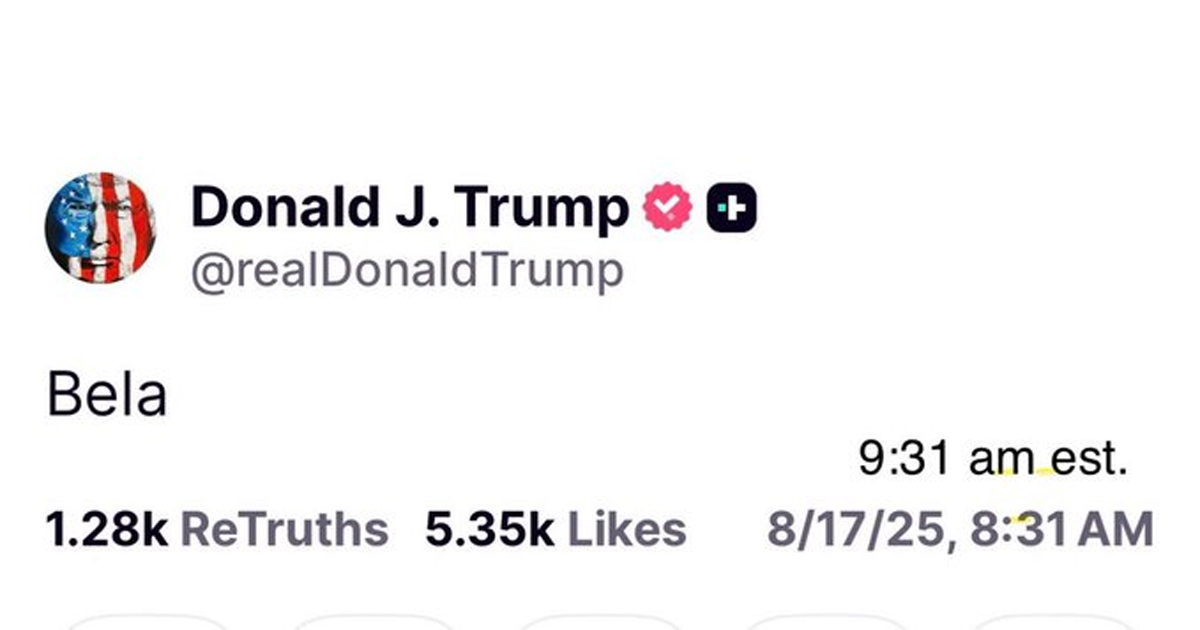The width and height of the screenshot is (1200, 630).
Task: Open the flag-painted profile avatar
Action: coord(100,227)
